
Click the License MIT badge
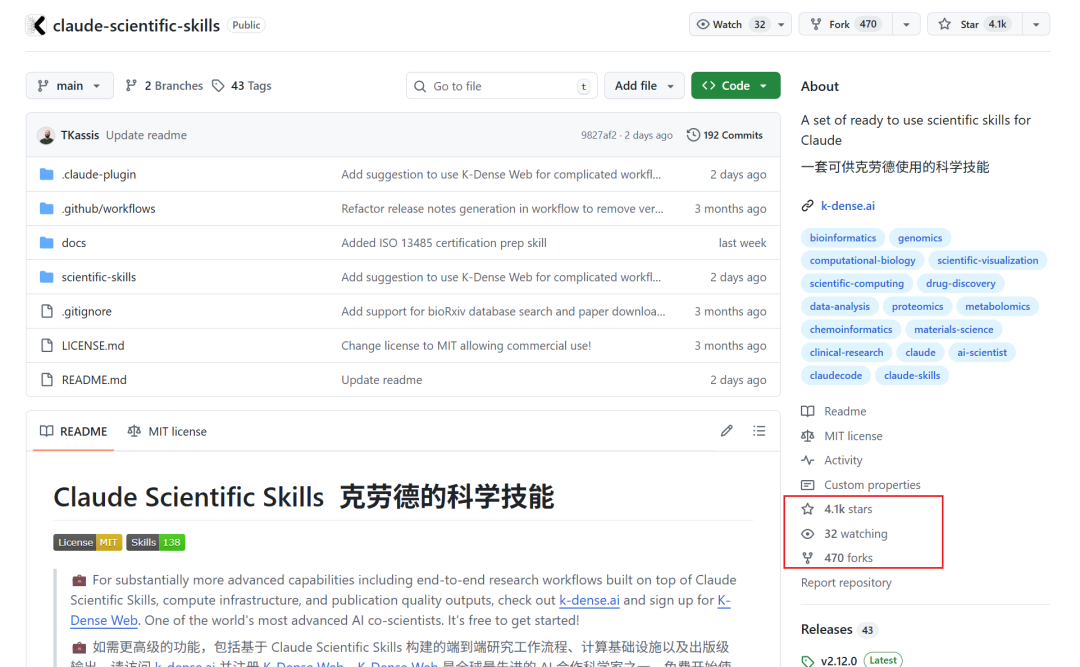87,542
